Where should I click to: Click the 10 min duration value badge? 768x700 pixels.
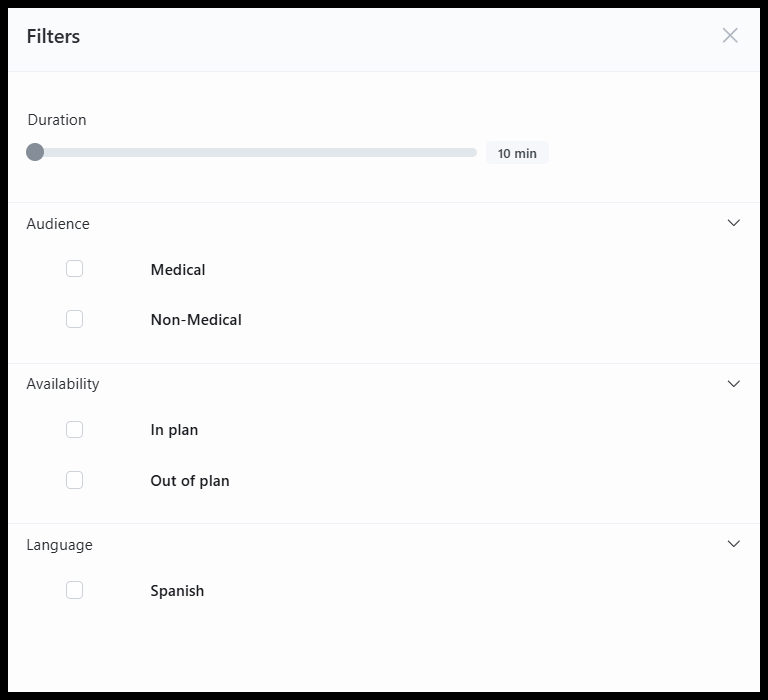517,153
